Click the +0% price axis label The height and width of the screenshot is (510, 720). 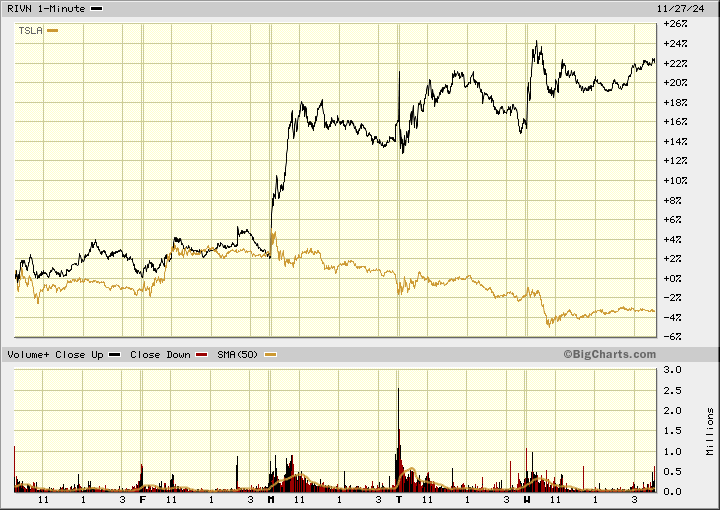pos(673,279)
